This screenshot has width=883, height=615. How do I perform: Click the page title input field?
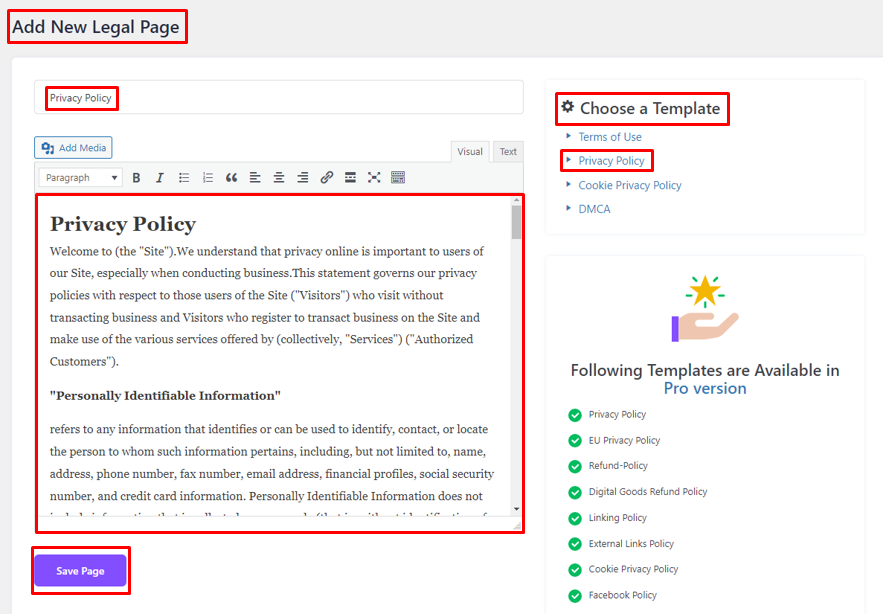[279, 97]
